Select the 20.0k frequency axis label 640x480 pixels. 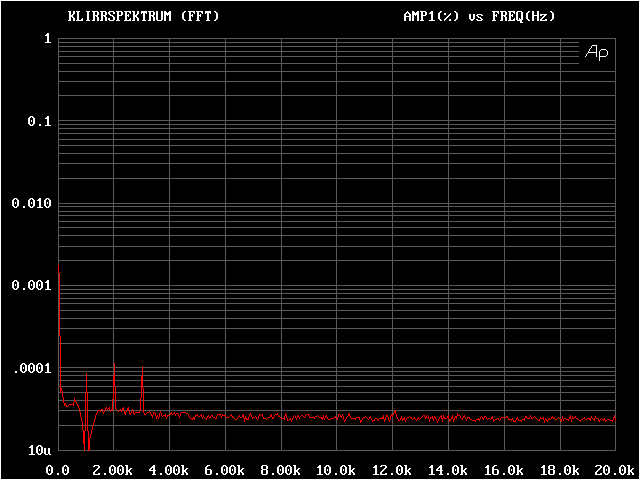pyautogui.click(x=611, y=469)
